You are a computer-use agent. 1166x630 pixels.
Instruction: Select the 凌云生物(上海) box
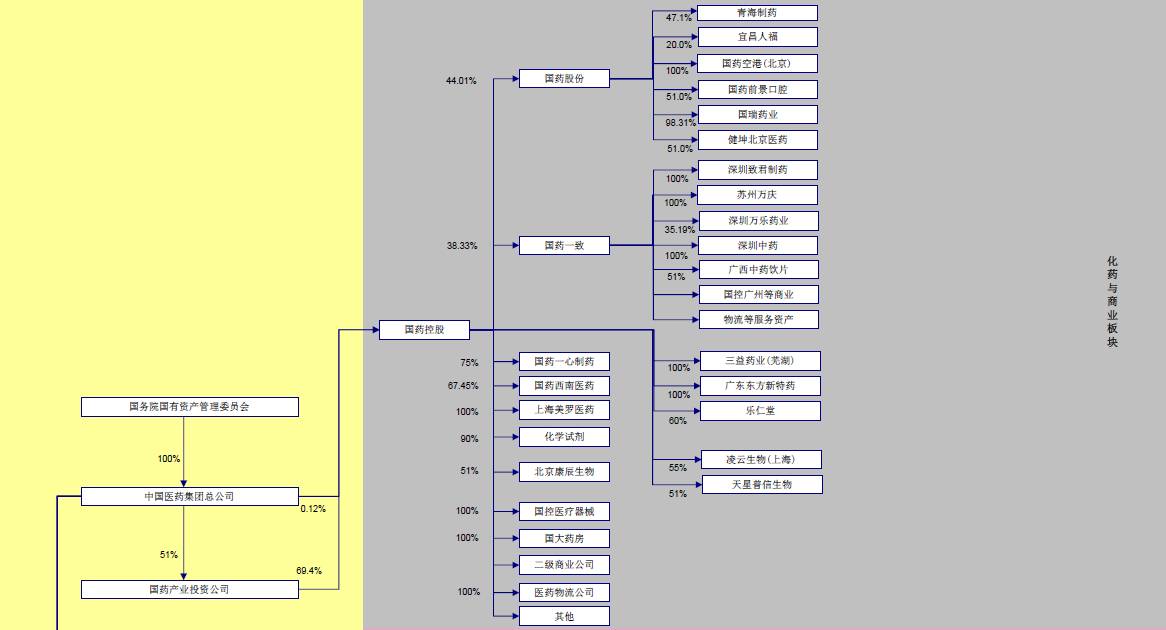point(761,460)
